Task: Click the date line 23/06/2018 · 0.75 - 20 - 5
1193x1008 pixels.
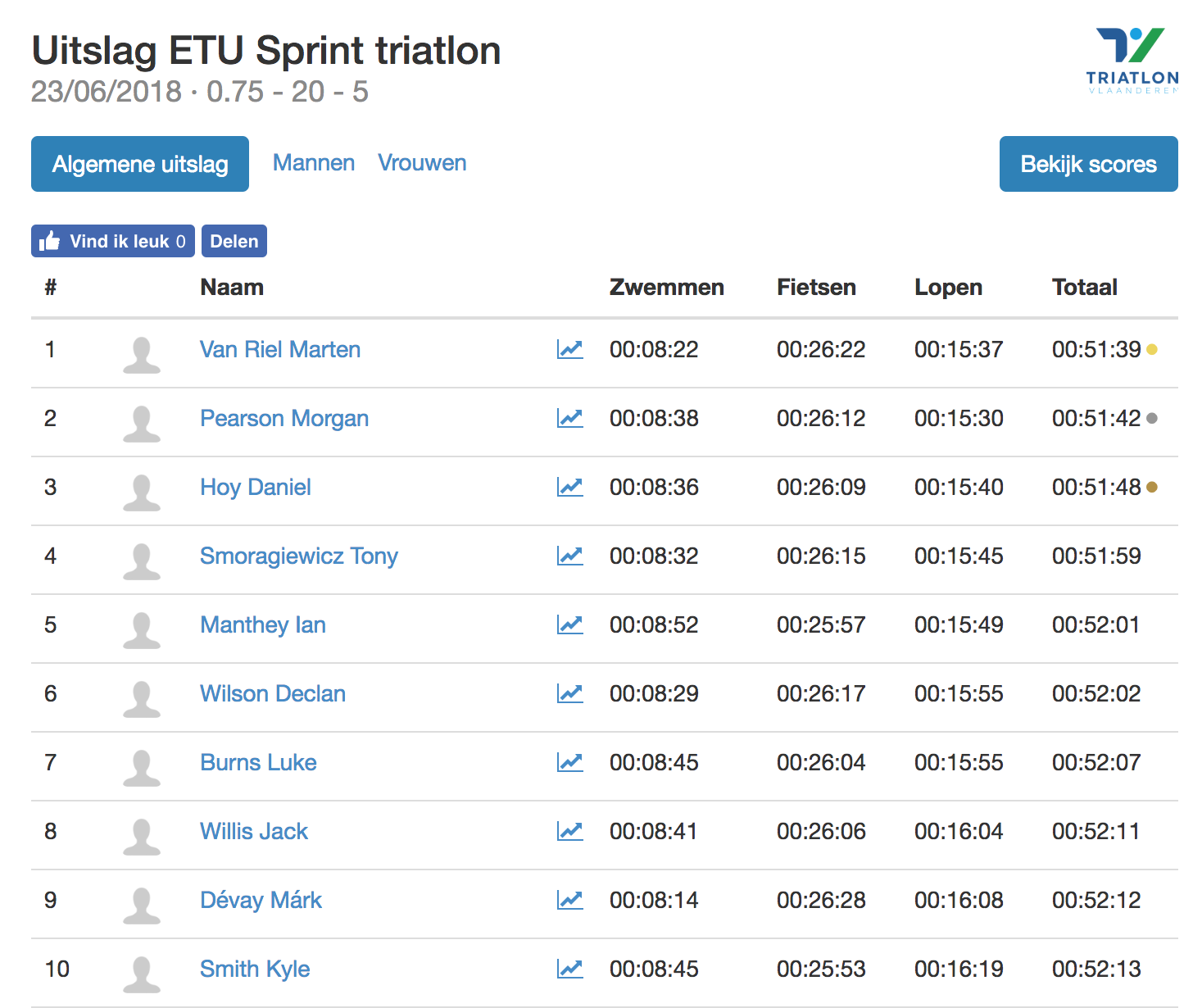Action: click(x=200, y=92)
